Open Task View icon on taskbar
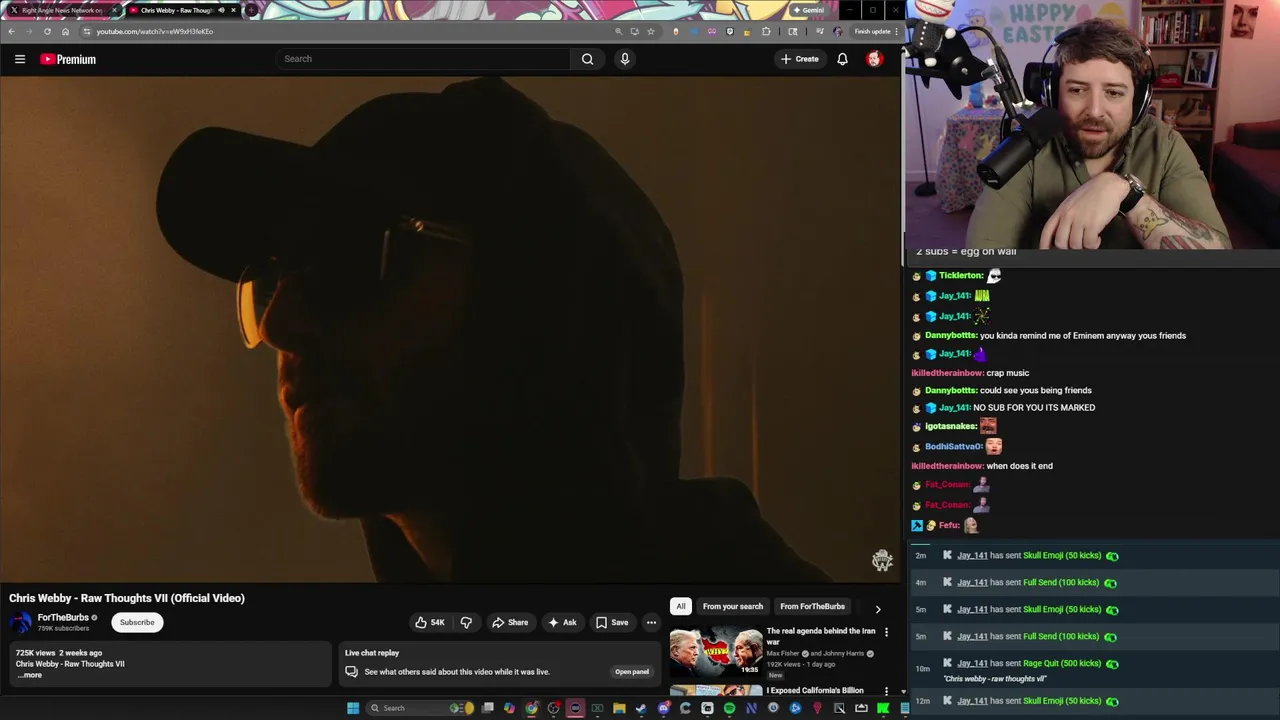 tap(488, 708)
